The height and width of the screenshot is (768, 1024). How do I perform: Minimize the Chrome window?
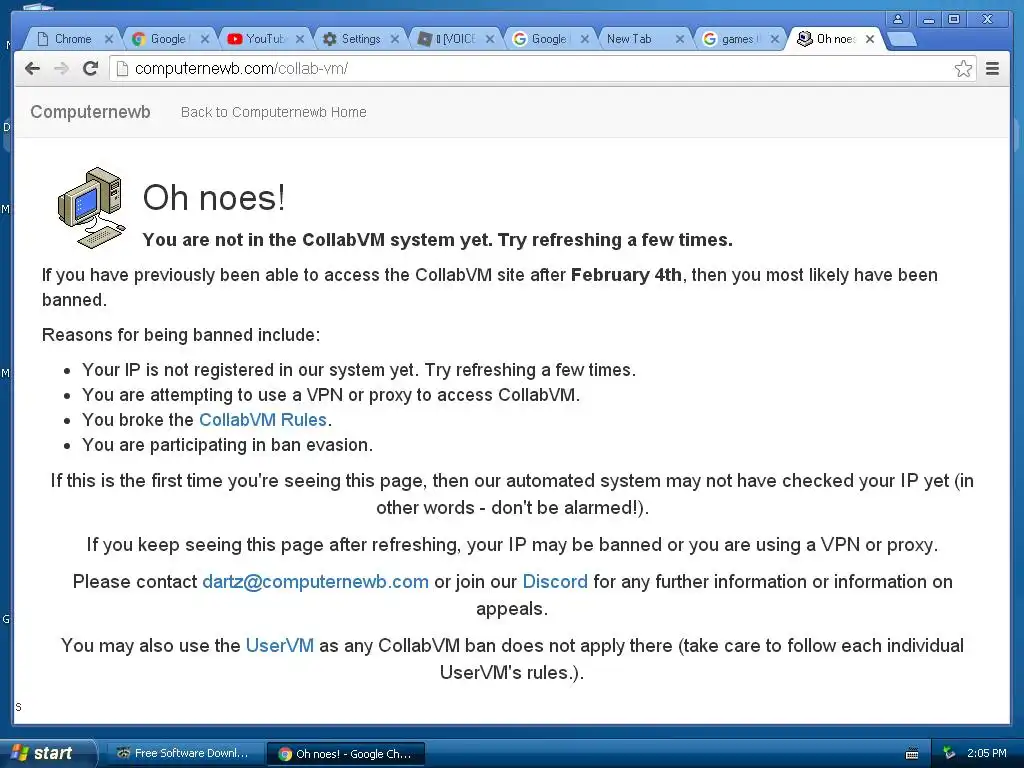pyautogui.click(x=929, y=19)
